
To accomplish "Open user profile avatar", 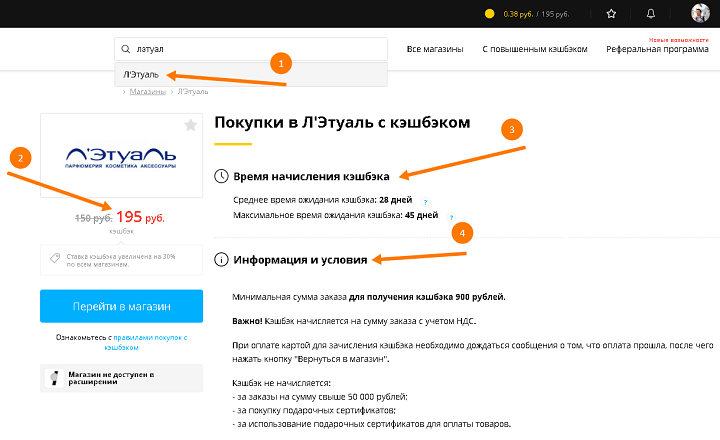I will click(700, 13).
